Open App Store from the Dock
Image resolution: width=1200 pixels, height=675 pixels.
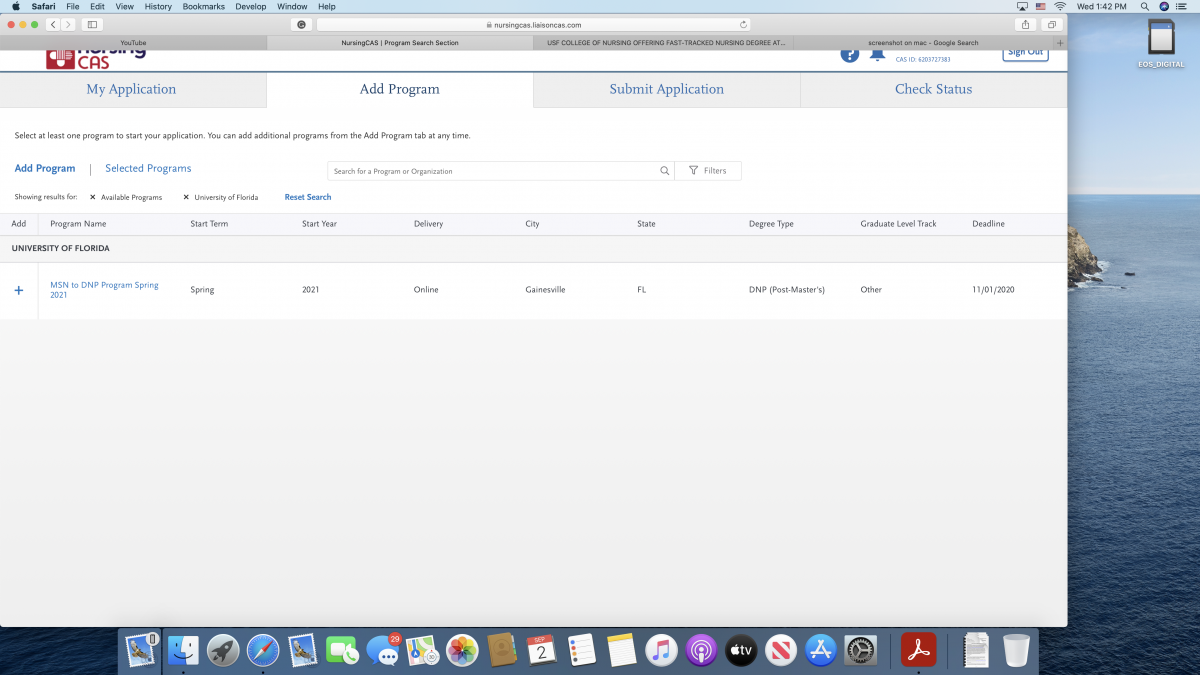pyautogui.click(x=821, y=650)
